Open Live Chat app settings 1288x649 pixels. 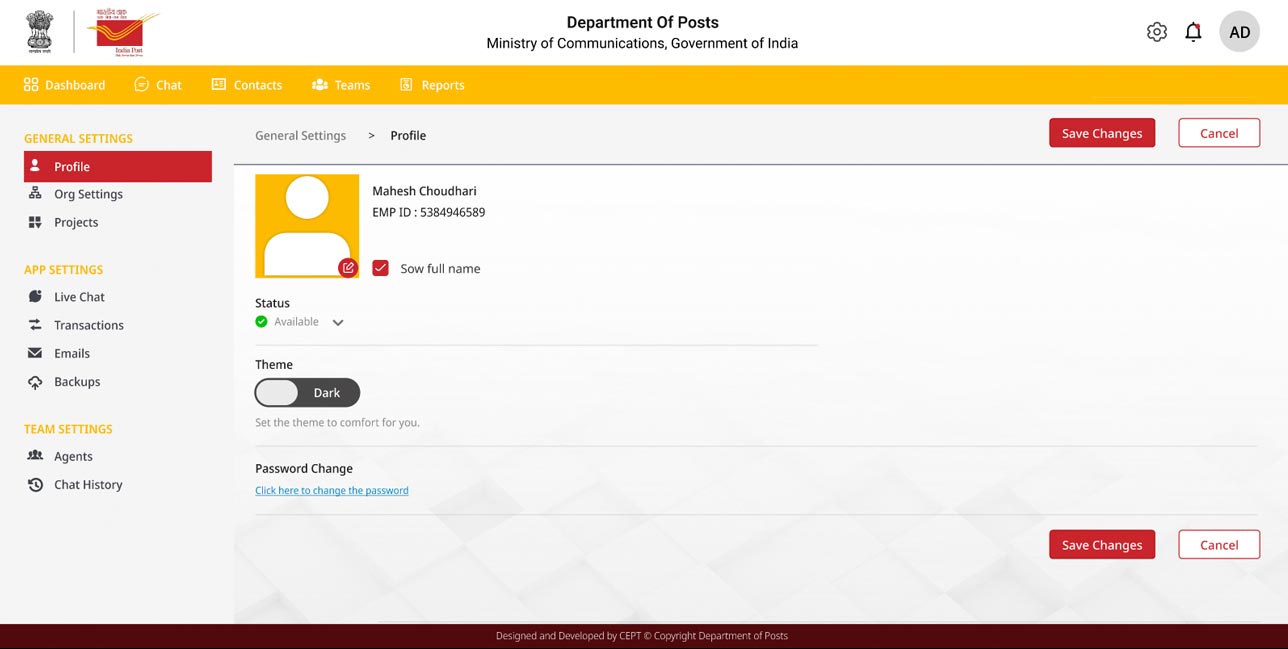point(79,297)
